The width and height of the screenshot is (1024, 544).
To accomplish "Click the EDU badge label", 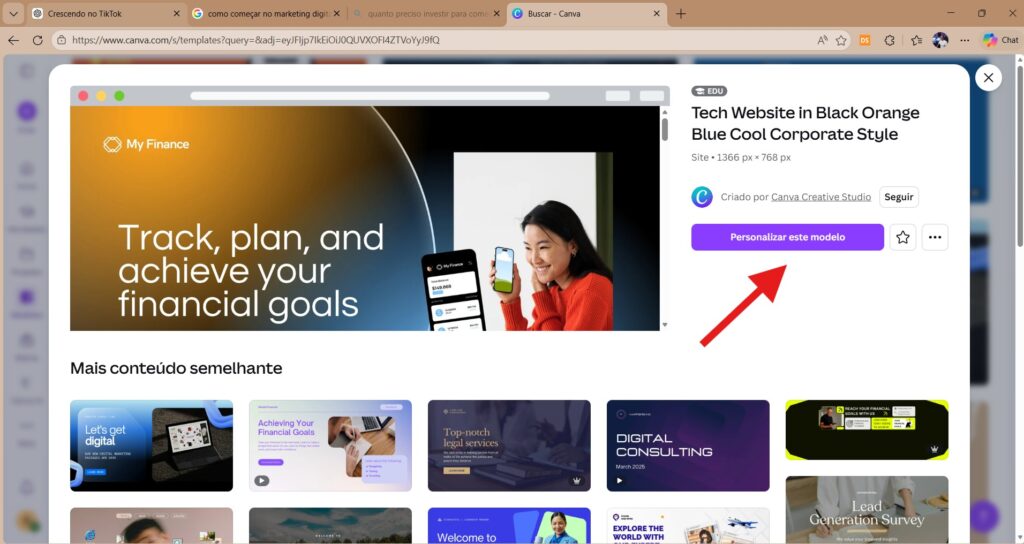I will pos(709,91).
